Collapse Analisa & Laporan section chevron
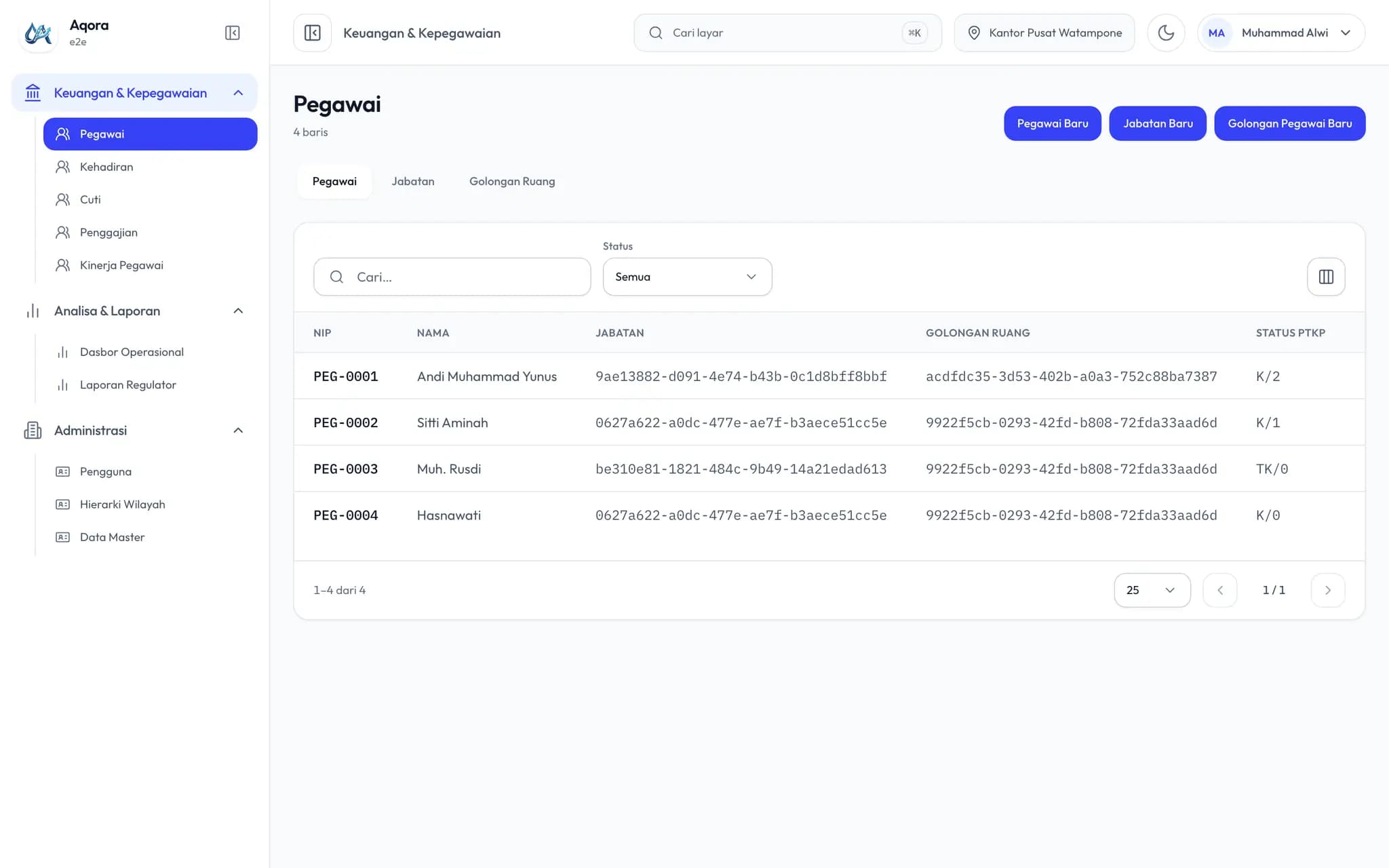 [238, 311]
